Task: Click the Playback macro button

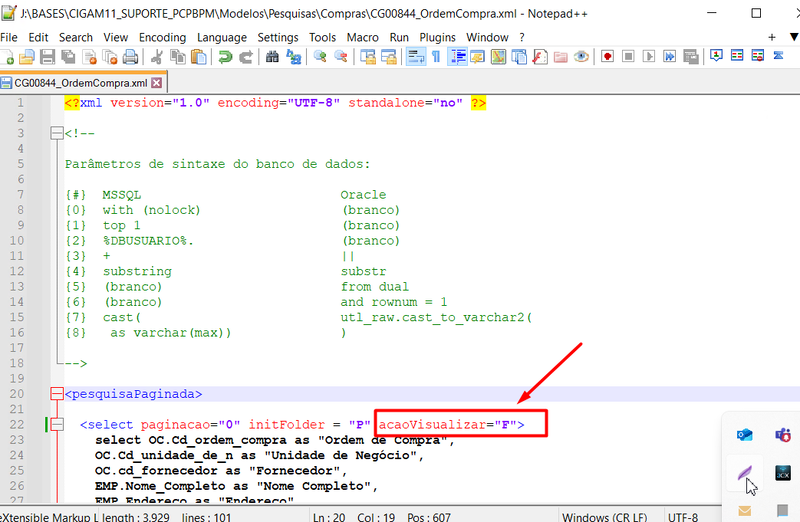Action: click(x=649, y=57)
